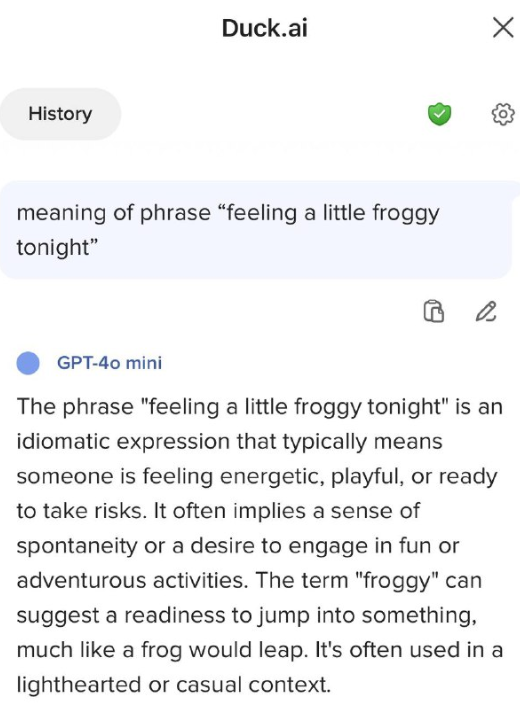Open settings via the gear icon
The image size is (520, 716).
pyautogui.click(x=503, y=114)
